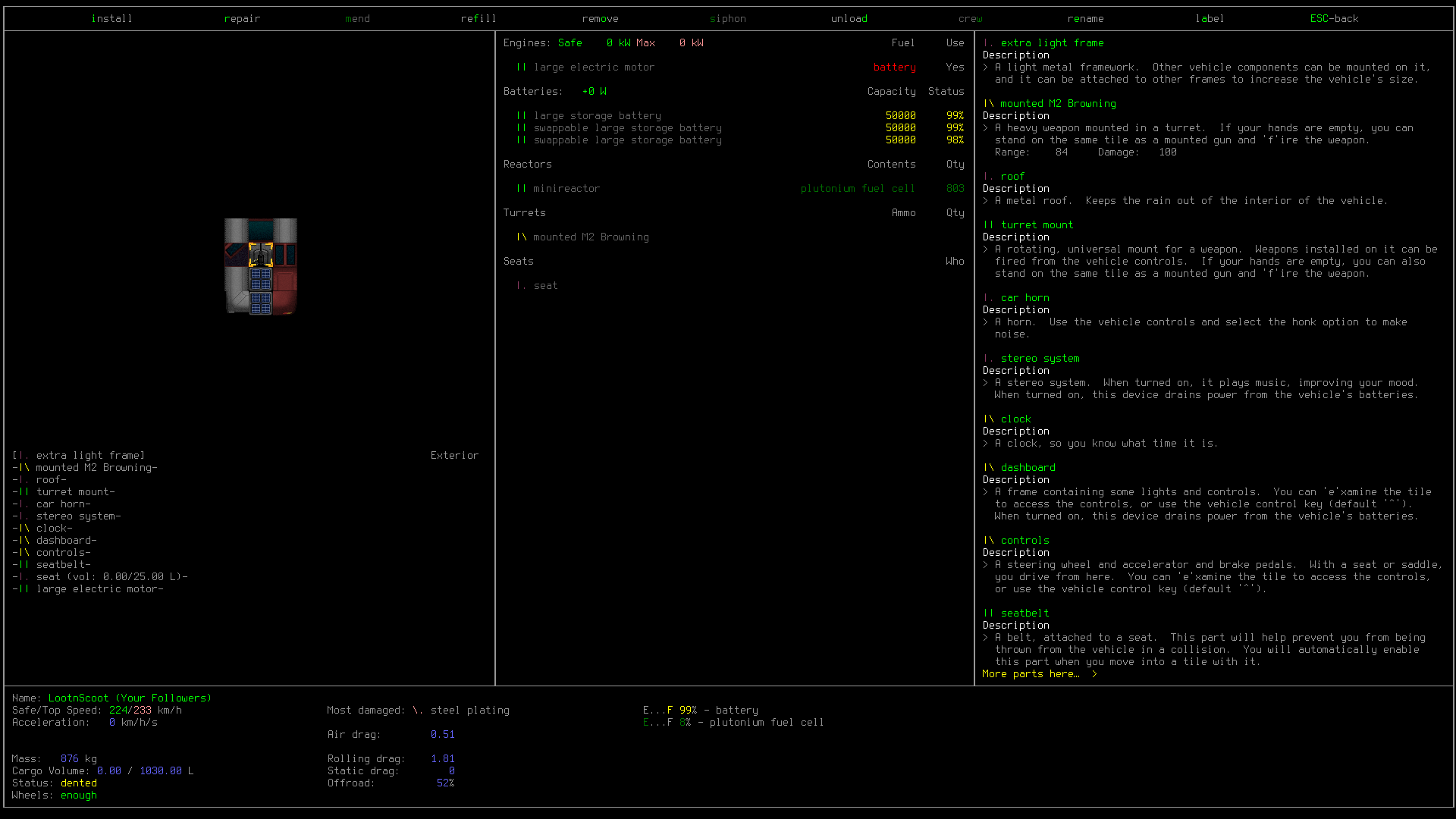This screenshot has width=1456, height=819.
Task: Choose the install action in top menu
Action: [111, 19]
